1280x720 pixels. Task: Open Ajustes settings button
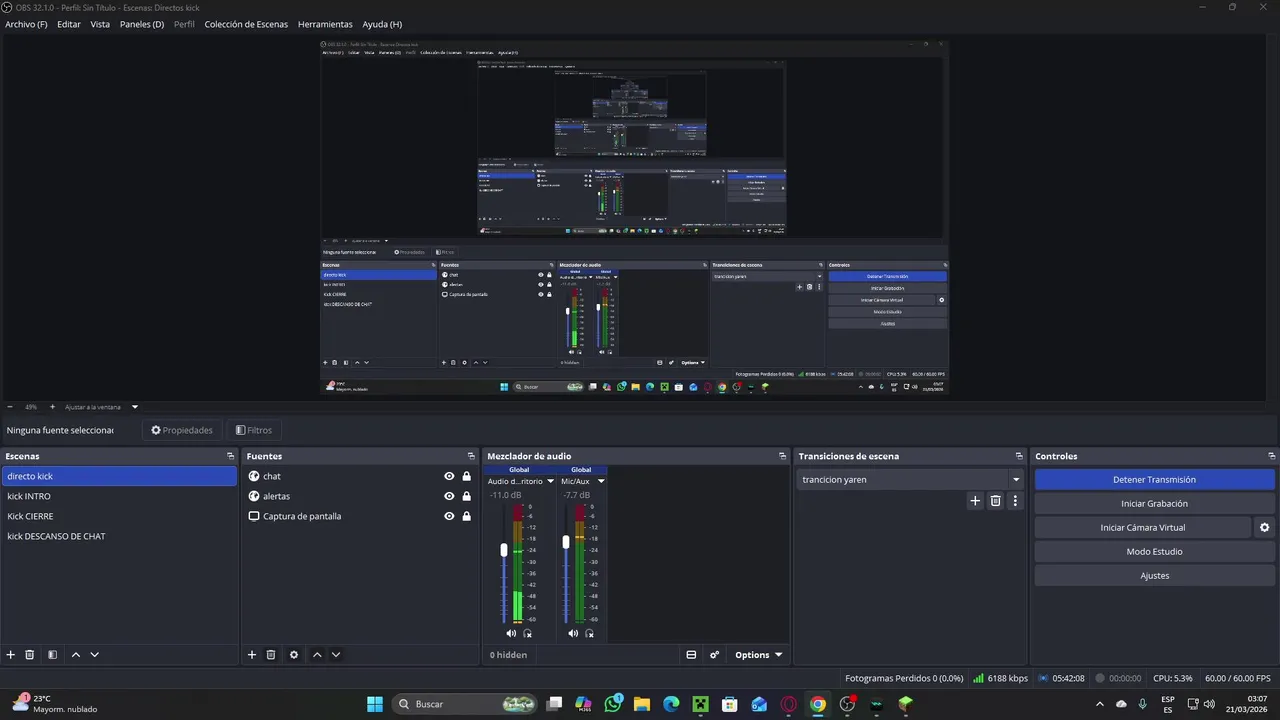(x=1154, y=575)
